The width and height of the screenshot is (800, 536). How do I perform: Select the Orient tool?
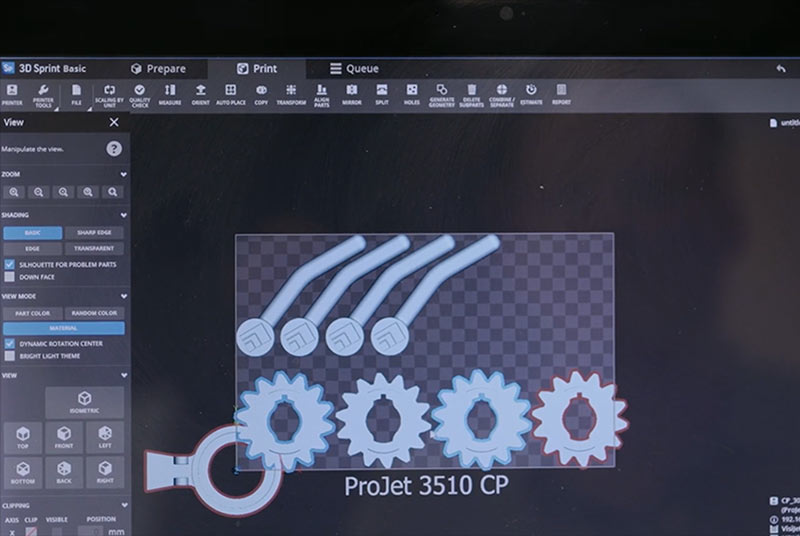click(x=201, y=95)
